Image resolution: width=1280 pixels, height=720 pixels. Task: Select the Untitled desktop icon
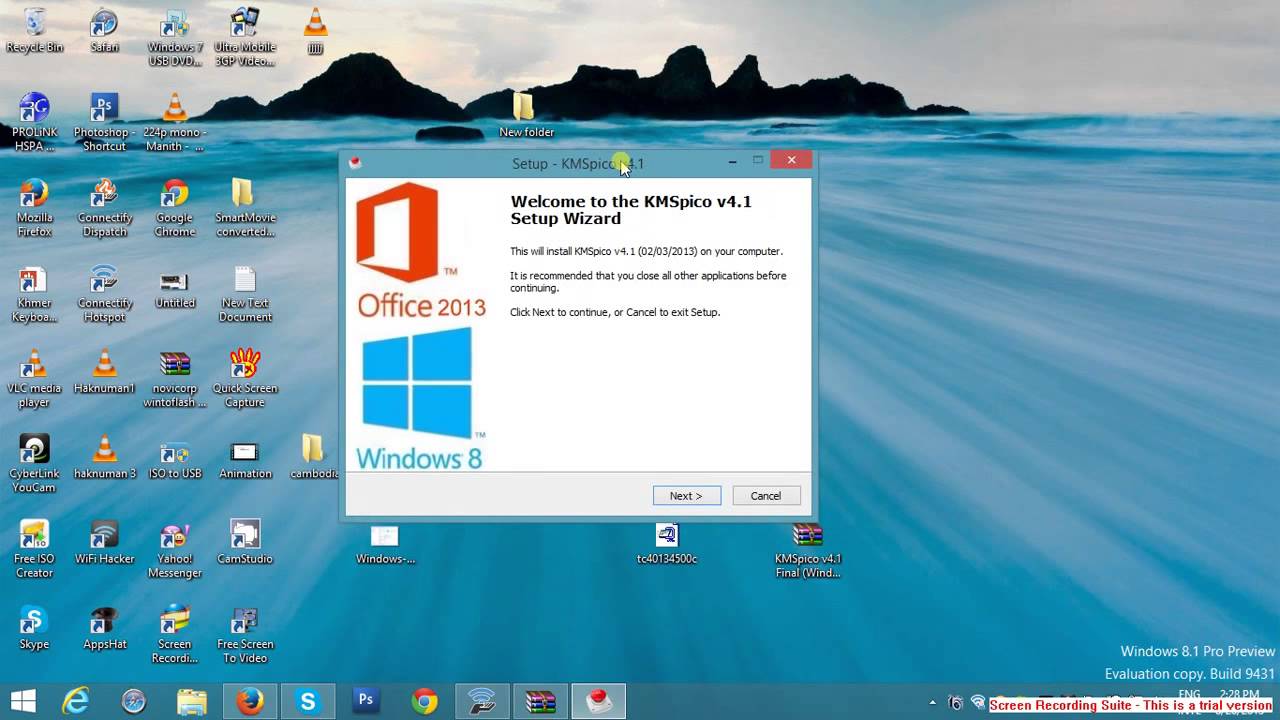[x=175, y=287]
